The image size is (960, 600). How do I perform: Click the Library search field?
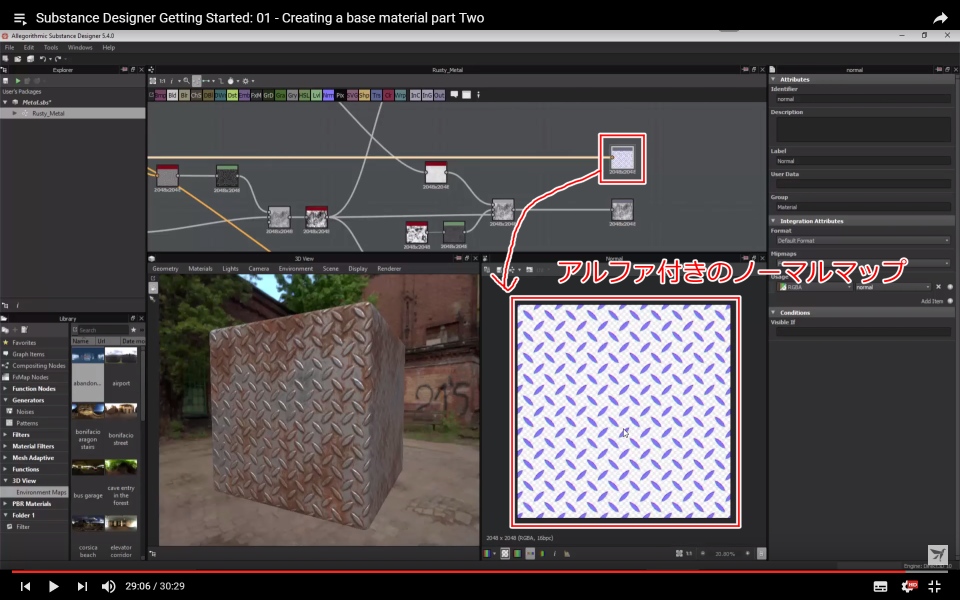pos(103,330)
